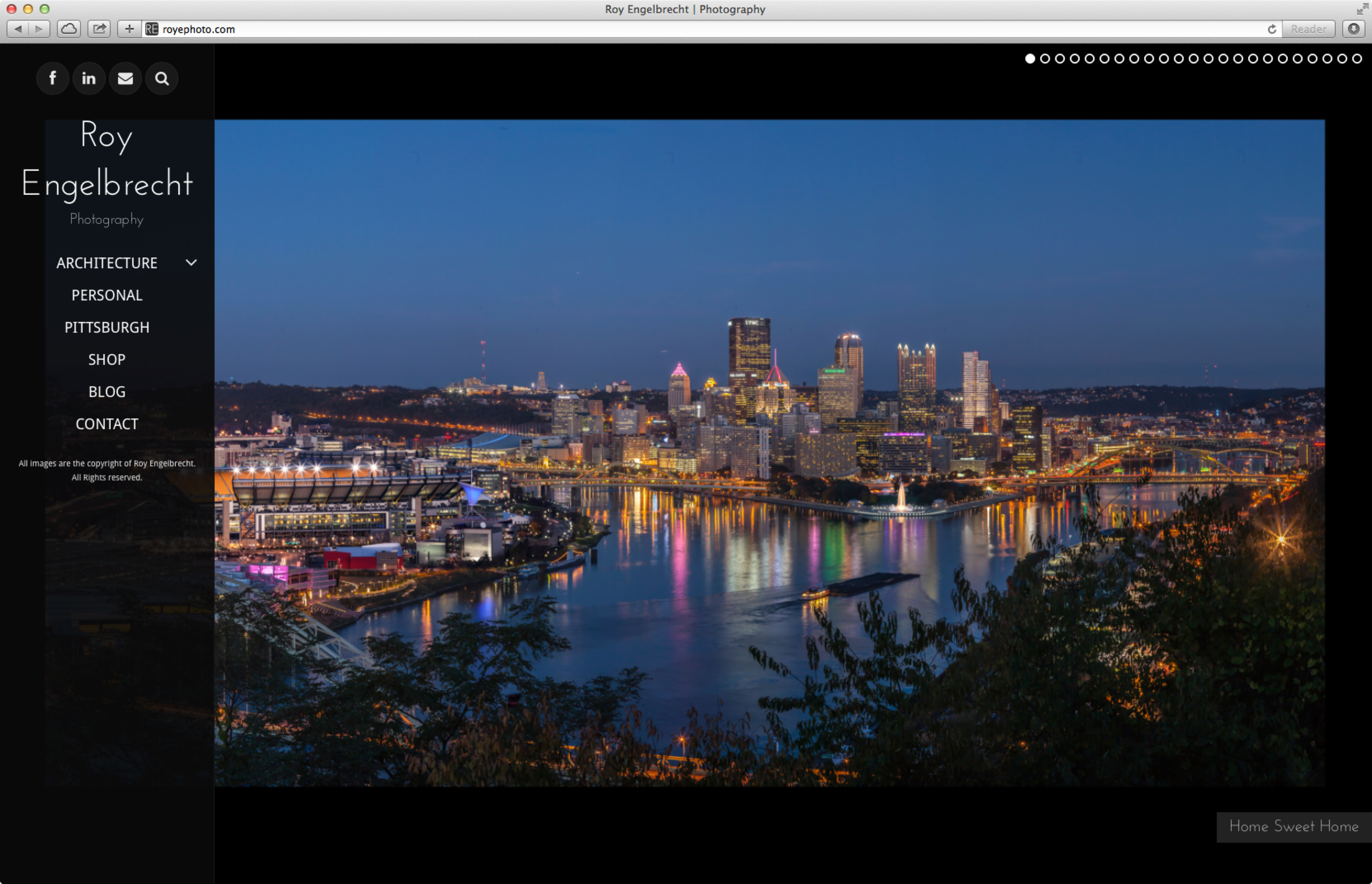Image resolution: width=1372 pixels, height=884 pixels.
Task: Show downloads via the download arrow icon
Action: point(1353,29)
